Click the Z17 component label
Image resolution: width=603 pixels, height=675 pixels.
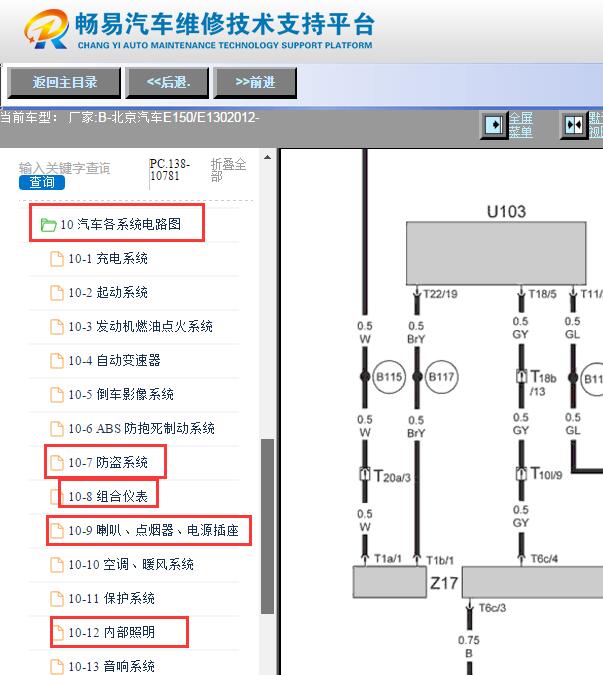pyautogui.click(x=444, y=583)
